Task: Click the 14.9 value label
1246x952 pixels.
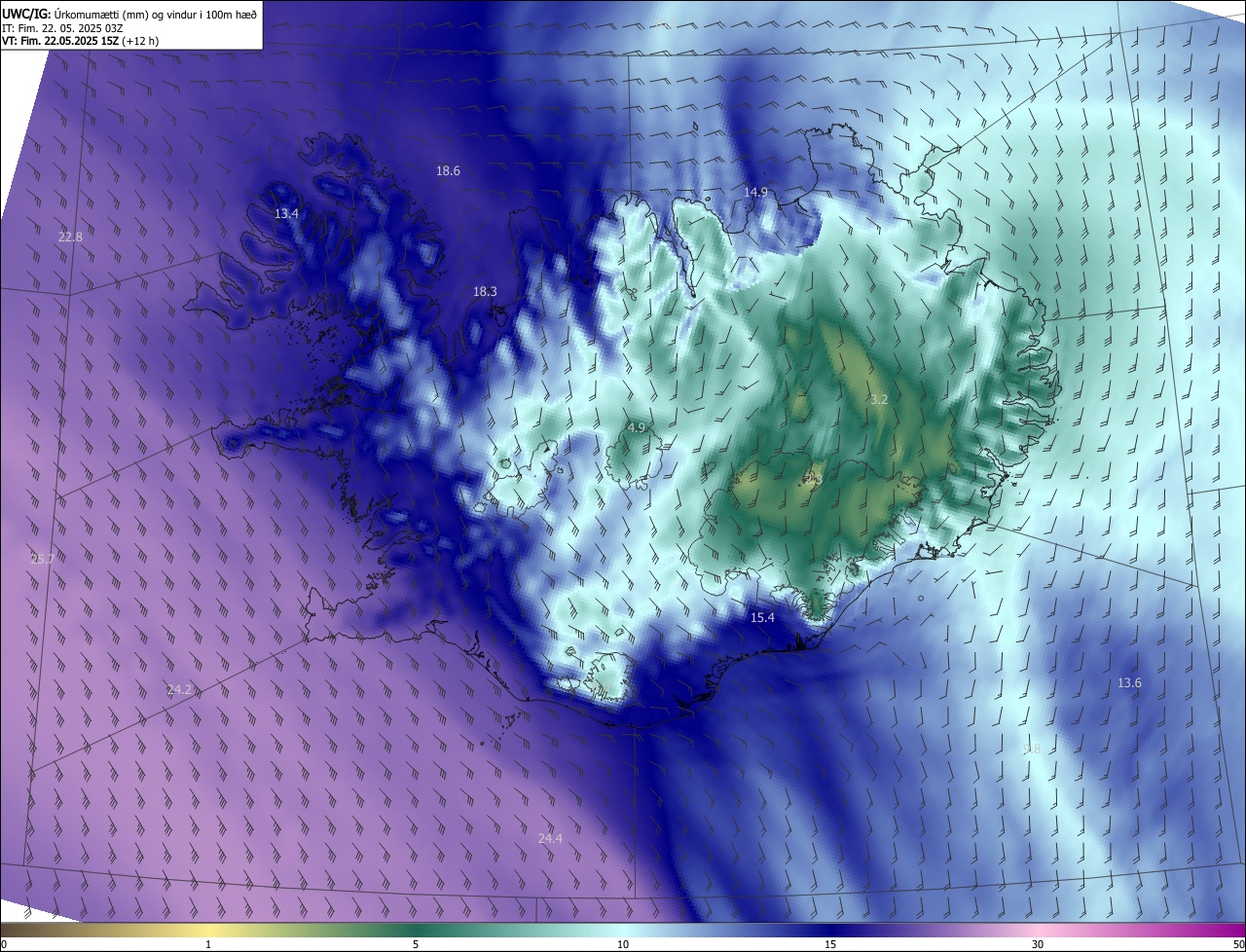Action: (x=755, y=192)
